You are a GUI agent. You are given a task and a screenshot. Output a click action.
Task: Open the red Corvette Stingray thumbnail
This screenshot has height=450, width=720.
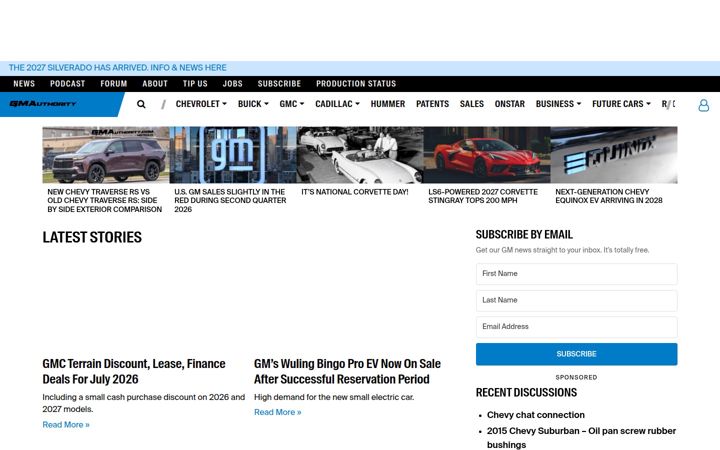point(487,155)
